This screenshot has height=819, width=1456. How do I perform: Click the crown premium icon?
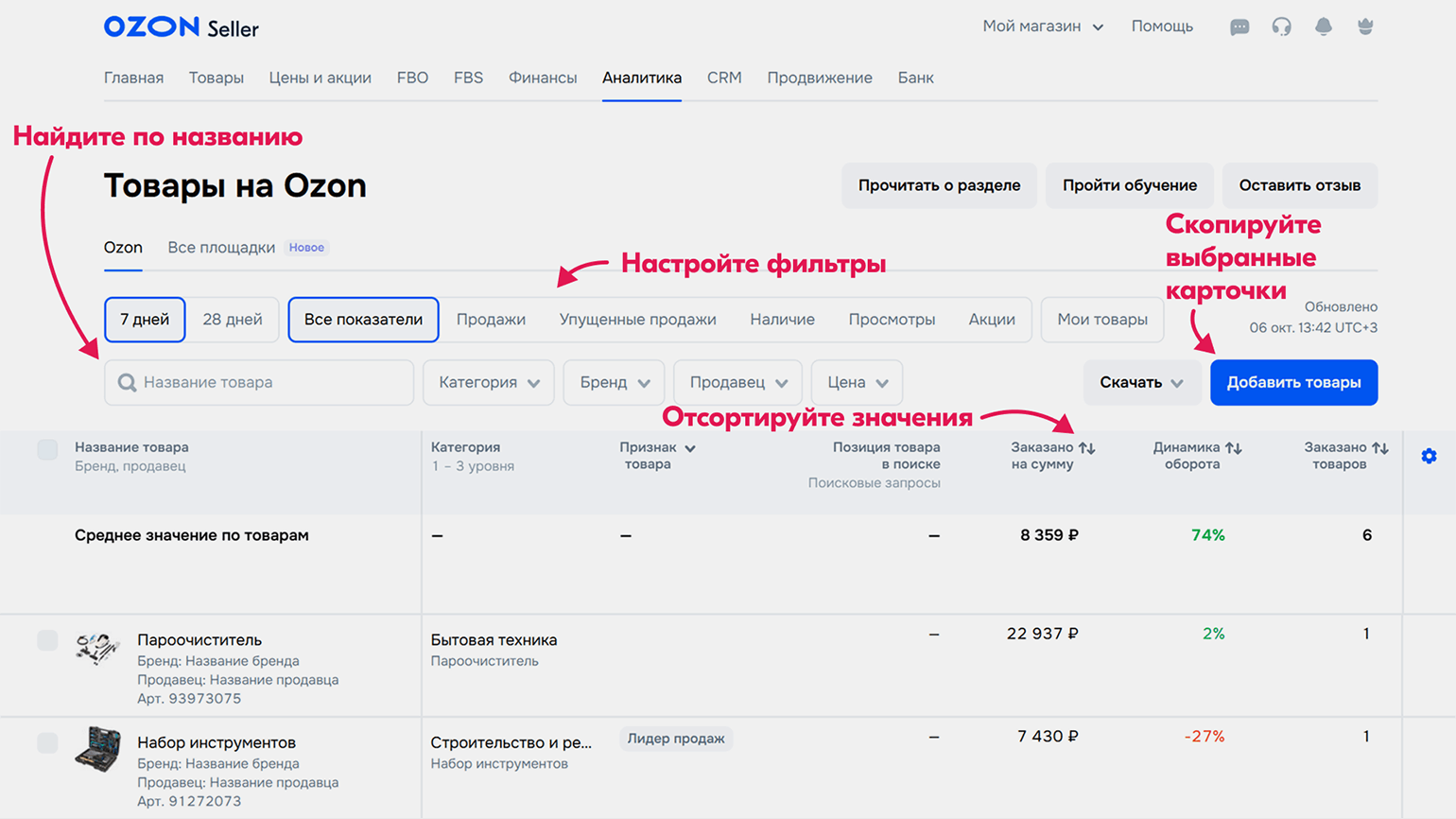pyautogui.click(x=1365, y=27)
